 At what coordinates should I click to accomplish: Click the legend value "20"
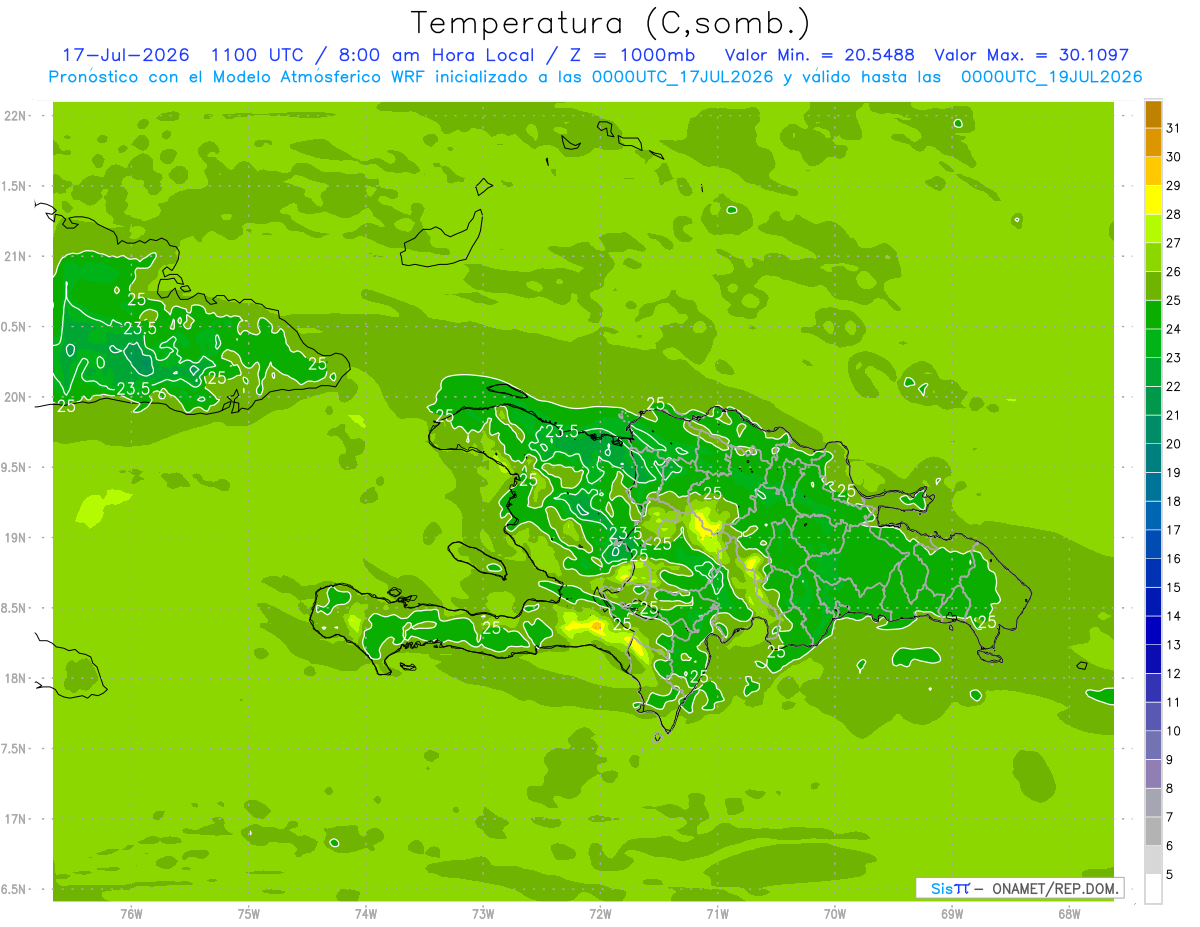pos(1174,443)
